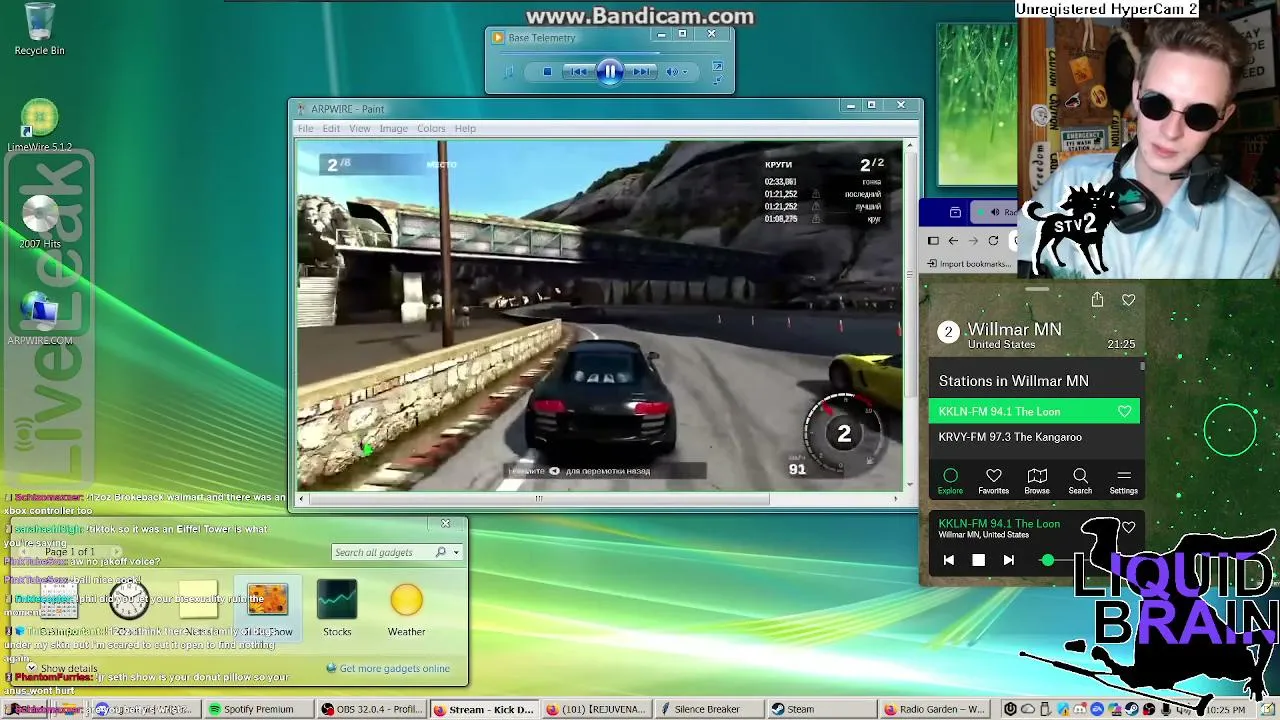1280x720 pixels.
Task: Open the File menu in Paint
Action: click(305, 128)
